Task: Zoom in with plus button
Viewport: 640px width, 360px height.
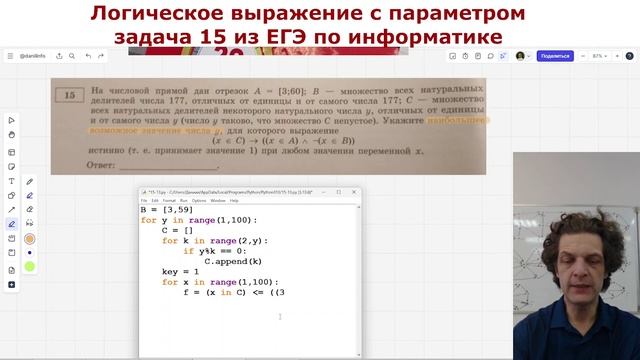Action: 617,56
